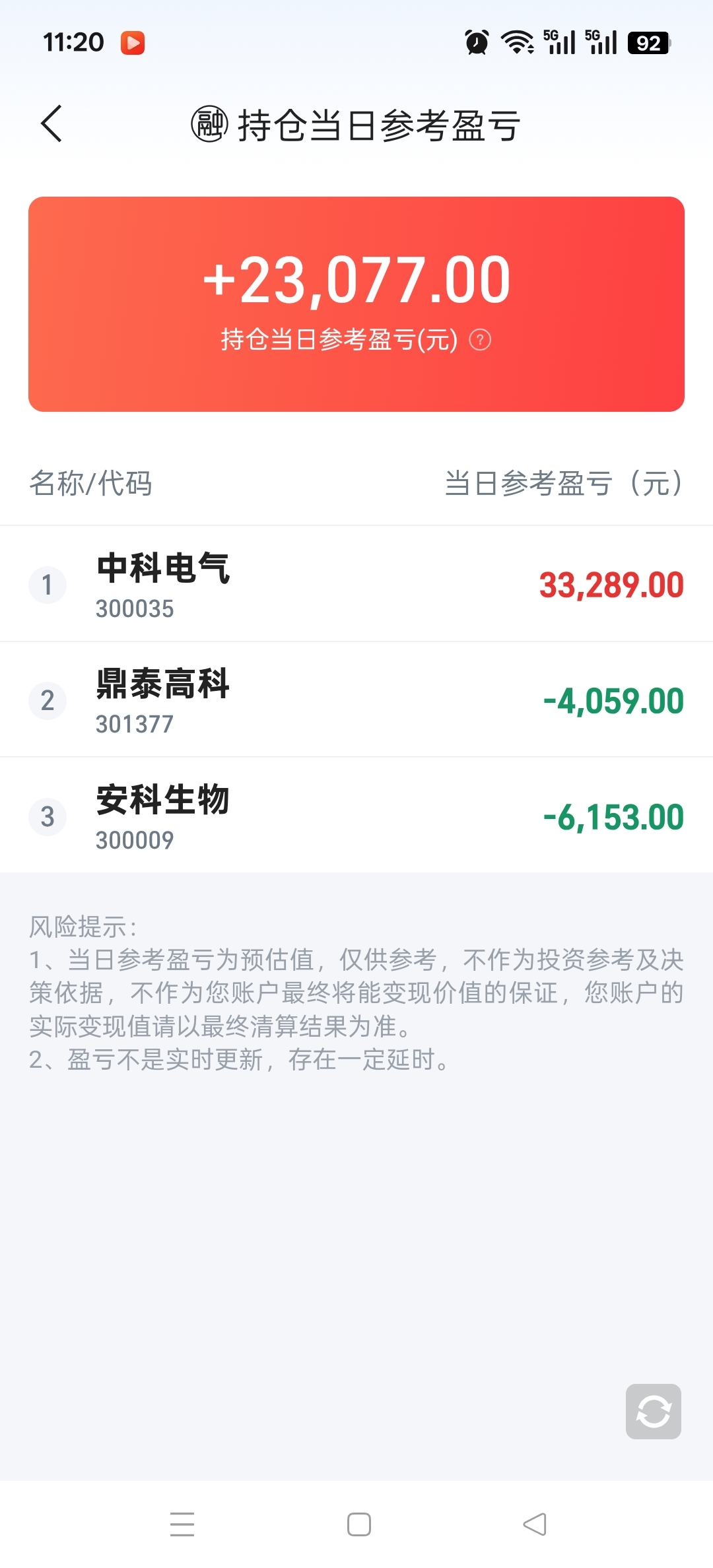
Task: Tap the Android home square icon
Action: click(x=359, y=1524)
